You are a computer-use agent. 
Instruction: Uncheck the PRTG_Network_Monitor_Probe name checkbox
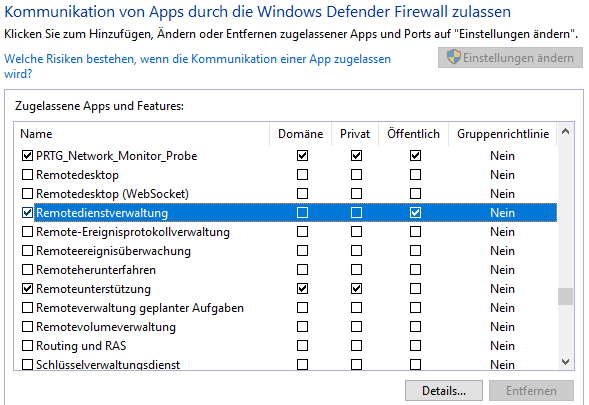27,156
